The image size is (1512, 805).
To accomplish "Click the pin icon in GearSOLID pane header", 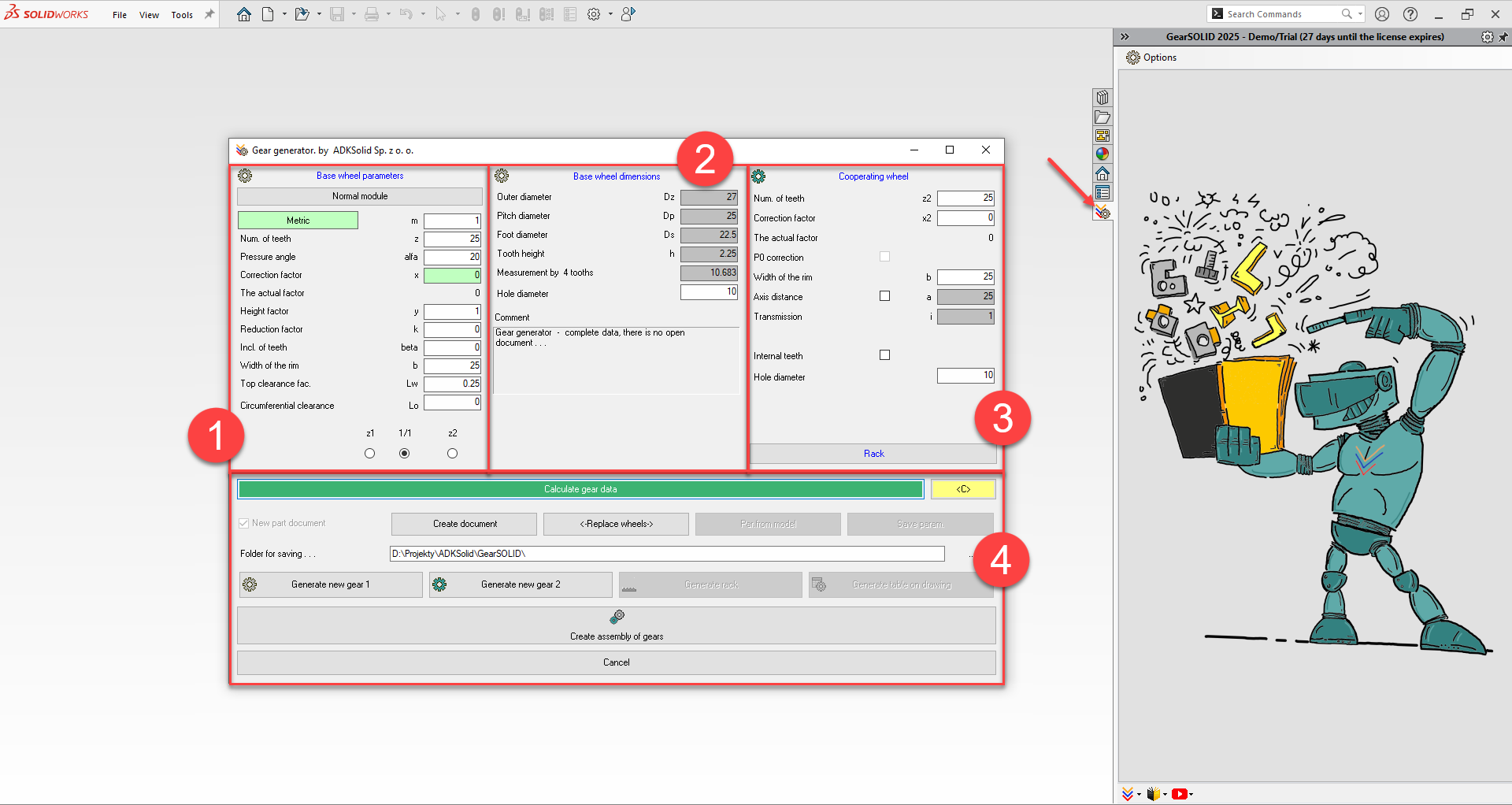I will (x=1503, y=37).
